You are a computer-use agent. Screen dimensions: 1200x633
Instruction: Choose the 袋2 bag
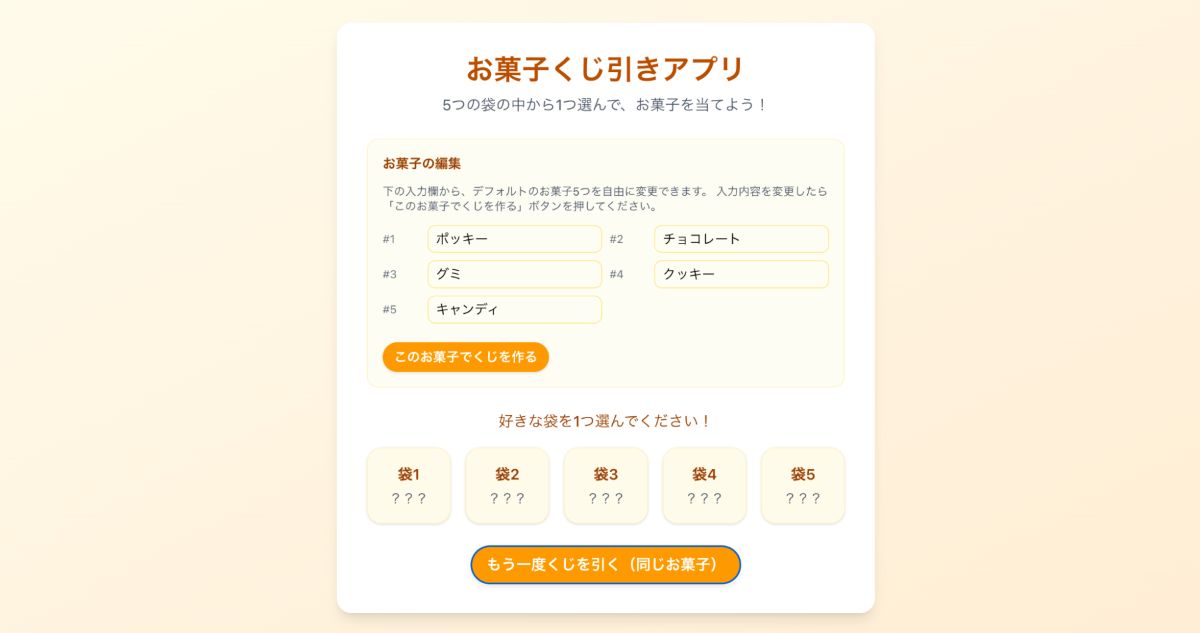pyautogui.click(x=507, y=485)
